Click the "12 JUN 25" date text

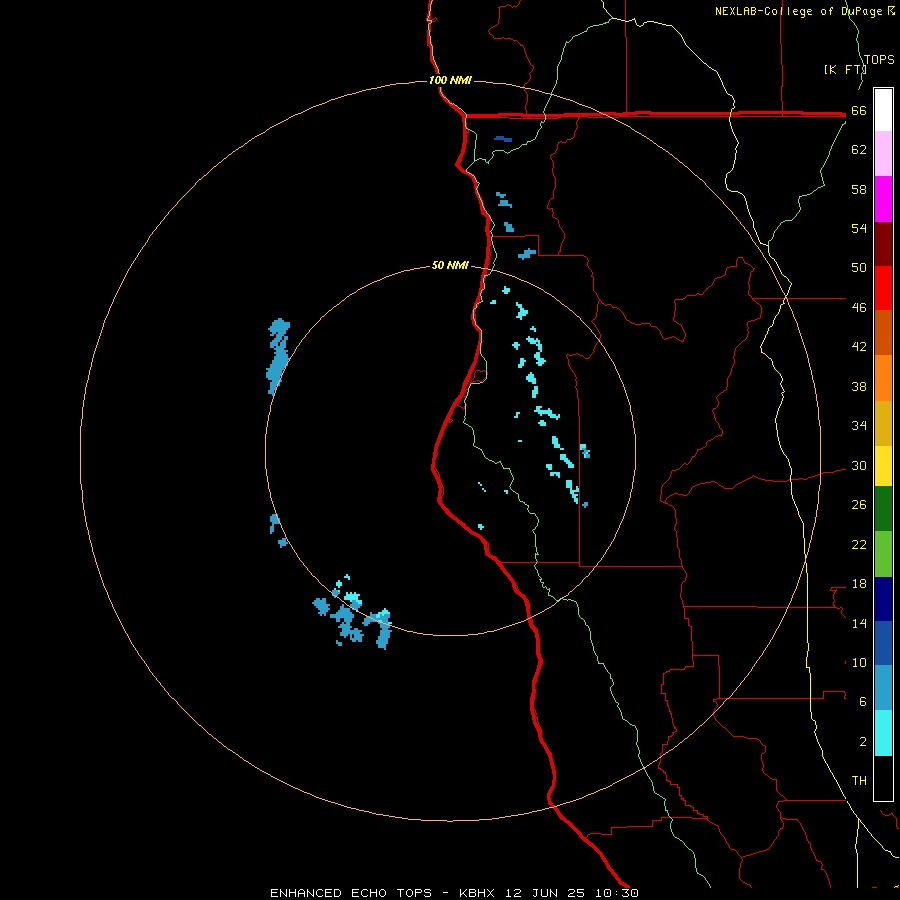545,893
